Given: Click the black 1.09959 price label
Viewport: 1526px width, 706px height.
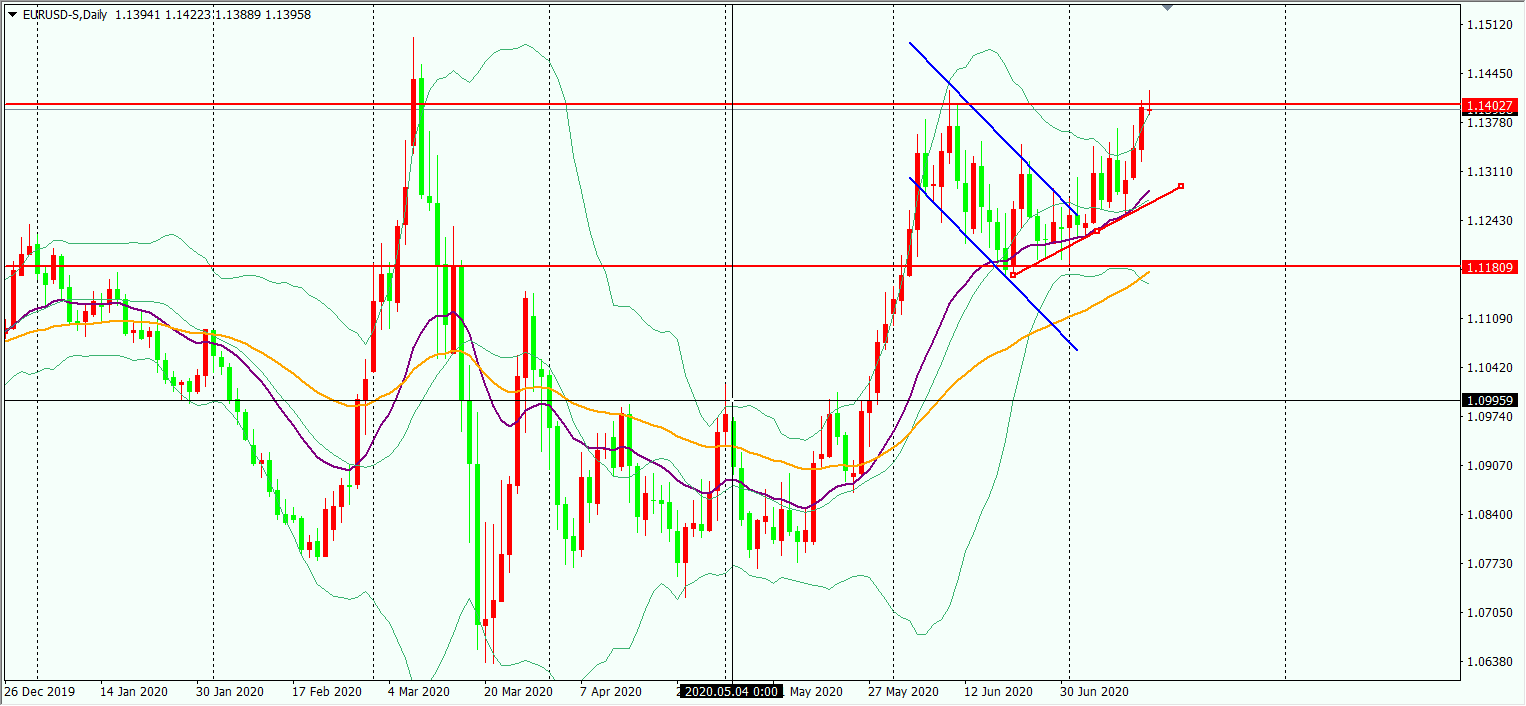Looking at the screenshot, I should [x=1490, y=400].
